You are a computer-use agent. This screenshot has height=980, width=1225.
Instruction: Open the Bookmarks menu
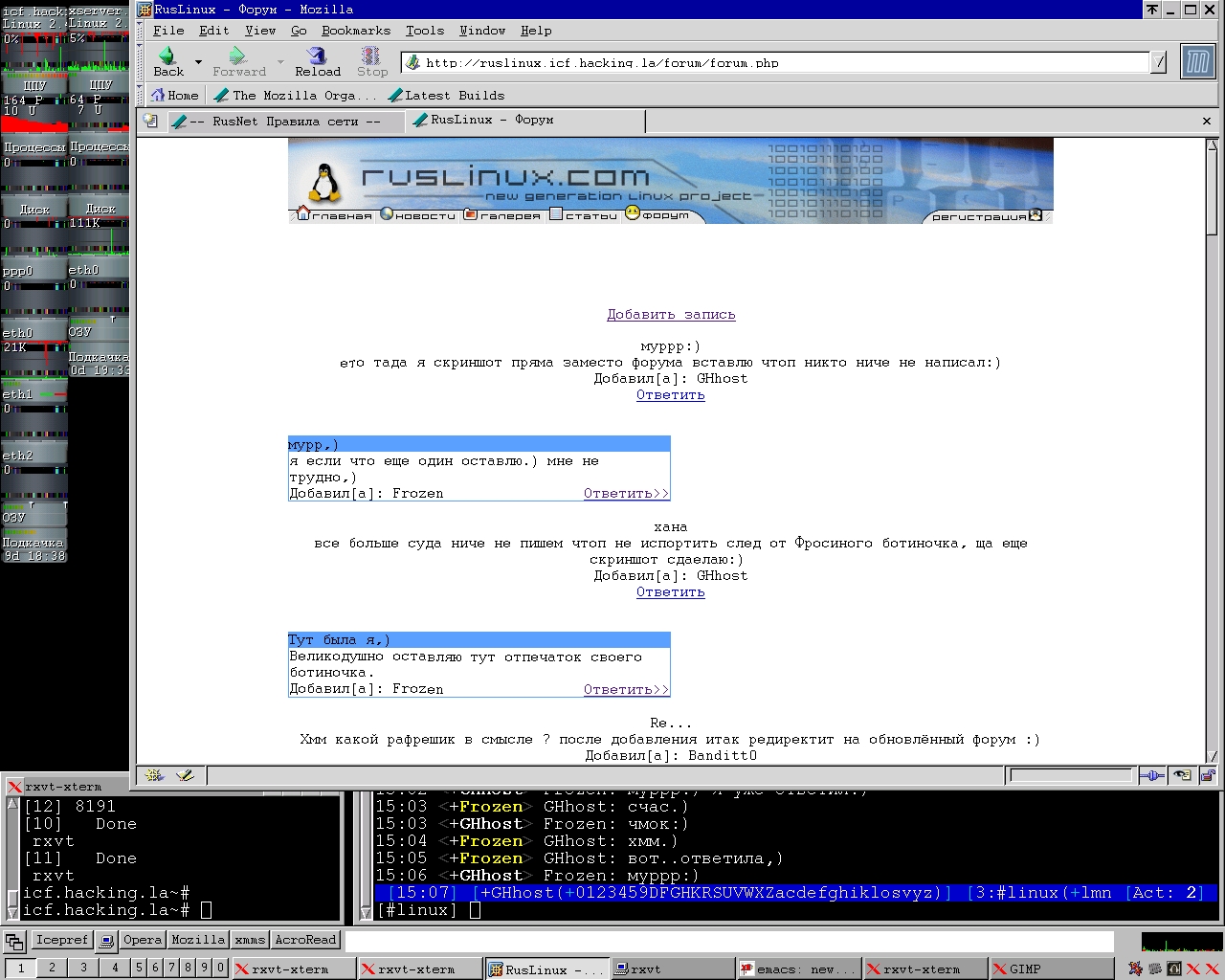click(x=356, y=31)
